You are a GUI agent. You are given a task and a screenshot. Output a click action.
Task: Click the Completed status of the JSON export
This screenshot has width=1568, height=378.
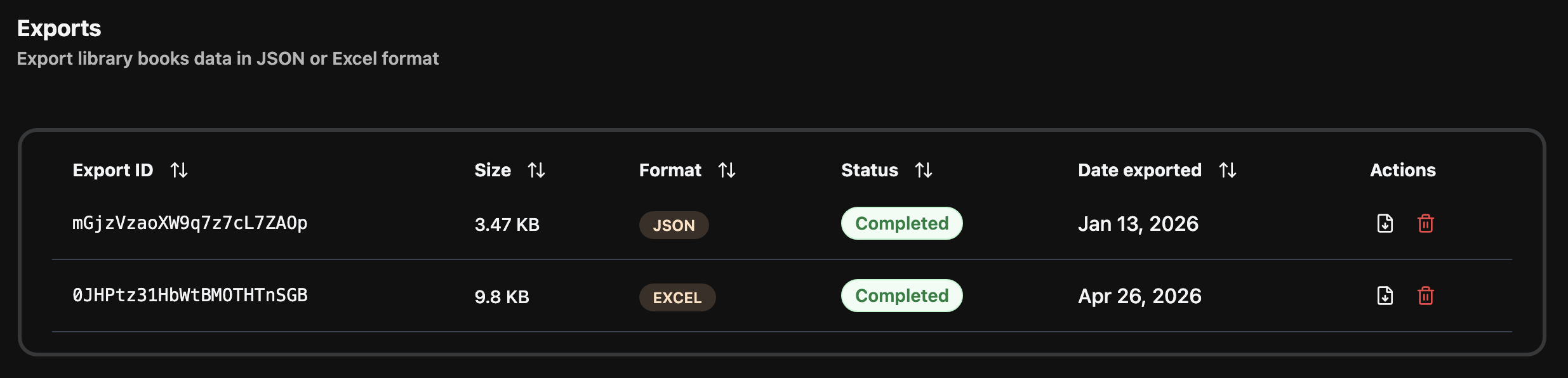(901, 223)
